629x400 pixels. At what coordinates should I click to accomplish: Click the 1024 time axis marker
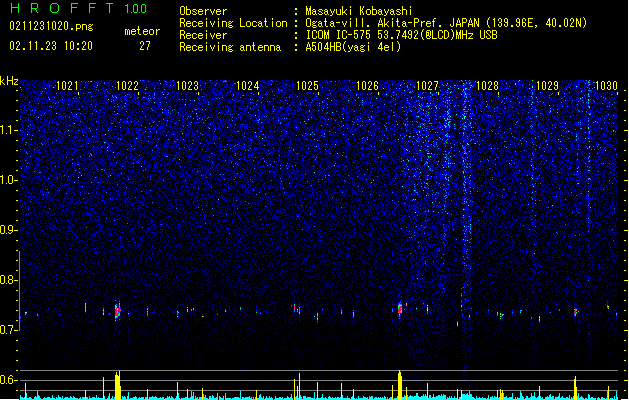click(x=248, y=86)
